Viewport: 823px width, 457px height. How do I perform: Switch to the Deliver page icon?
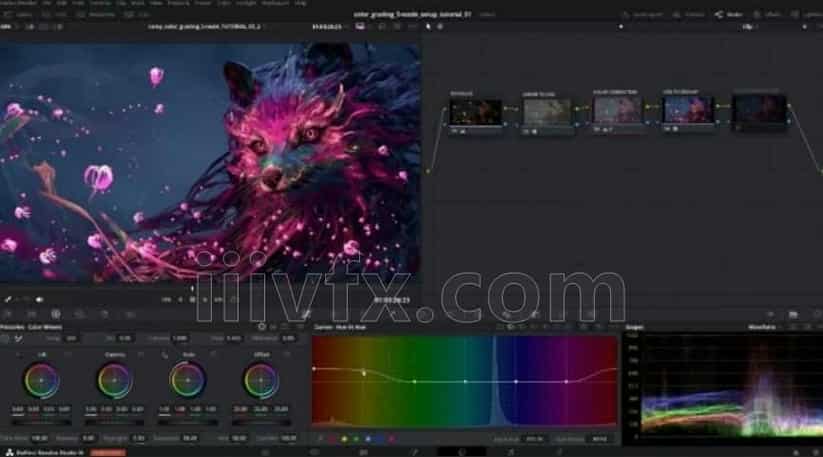(560, 452)
